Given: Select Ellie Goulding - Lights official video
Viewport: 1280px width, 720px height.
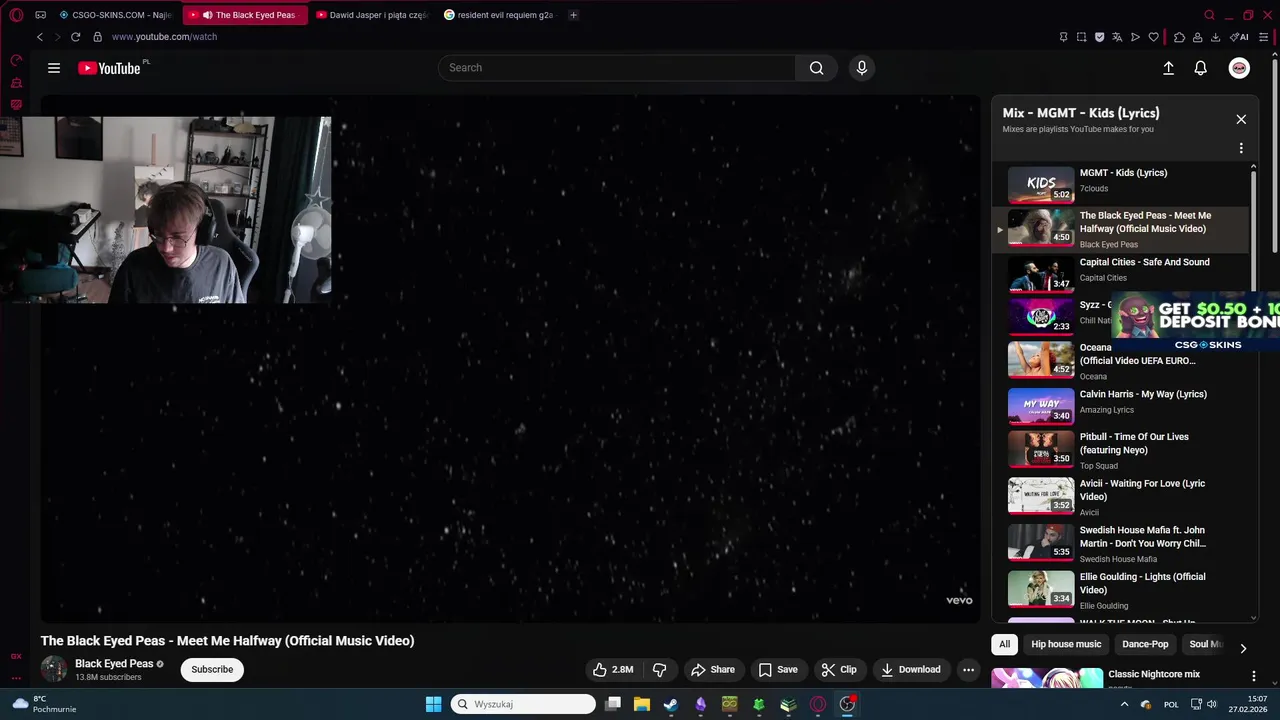Looking at the screenshot, I should tap(1122, 589).
